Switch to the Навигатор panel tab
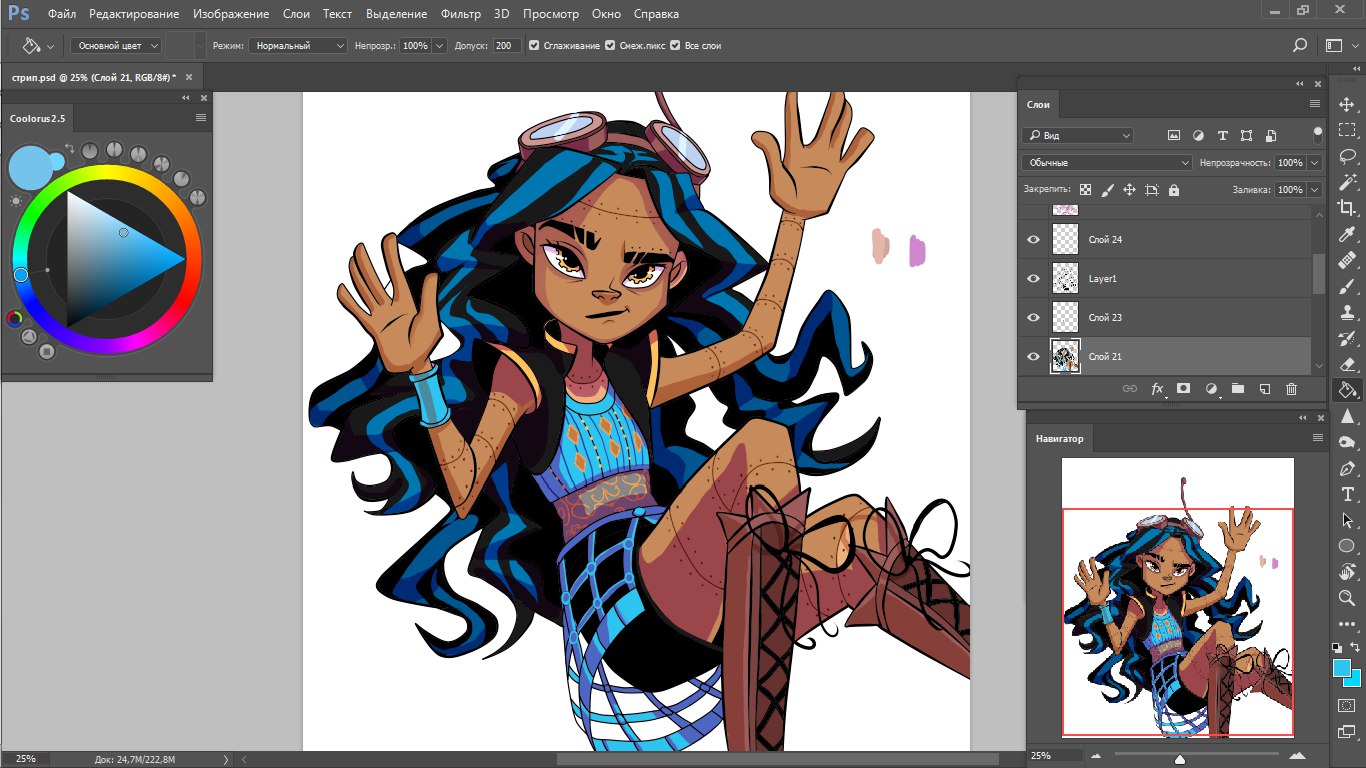Image resolution: width=1366 pixels, height=768 pixels. coord(1059,438)
